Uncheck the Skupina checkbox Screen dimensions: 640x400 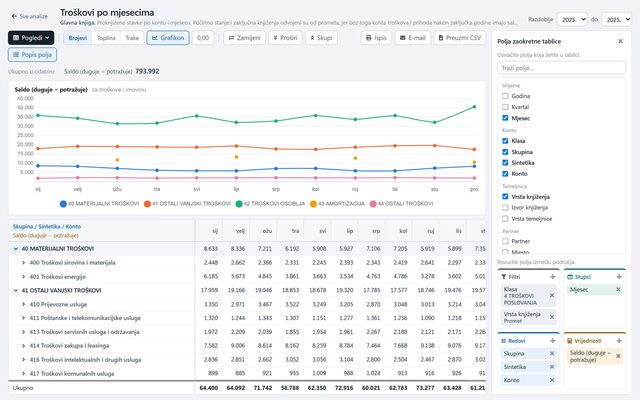(505, 152)
